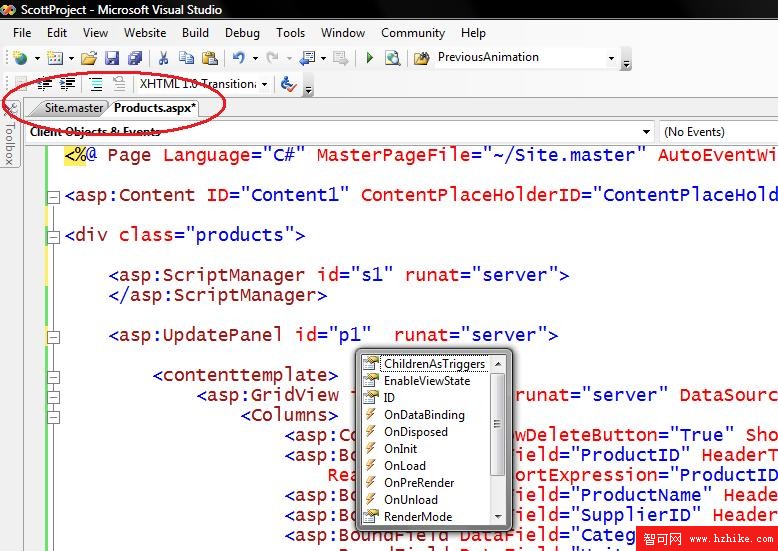Click the View in Browser icon
Viewport: 778px width, 551px height.
[392, 58]
